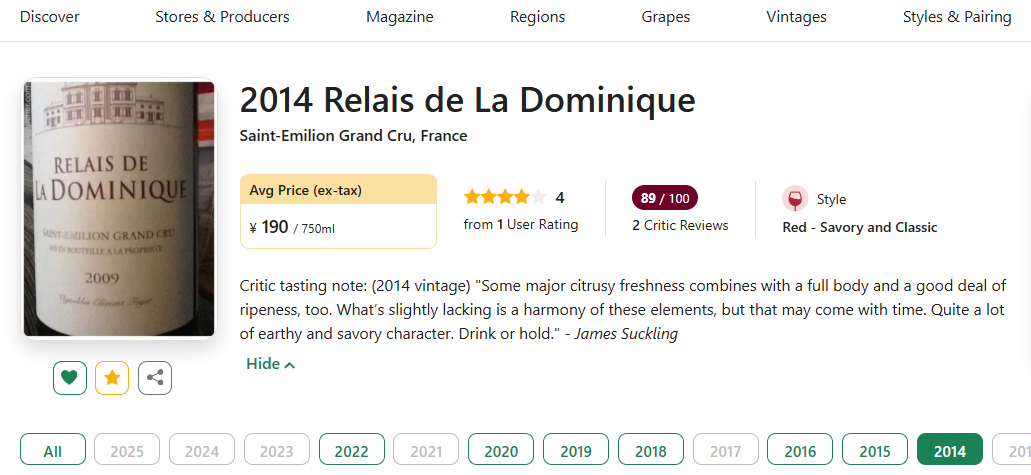Click the red wine glass Style icon
Screen dimensions: 1031x475
point(795,199)
